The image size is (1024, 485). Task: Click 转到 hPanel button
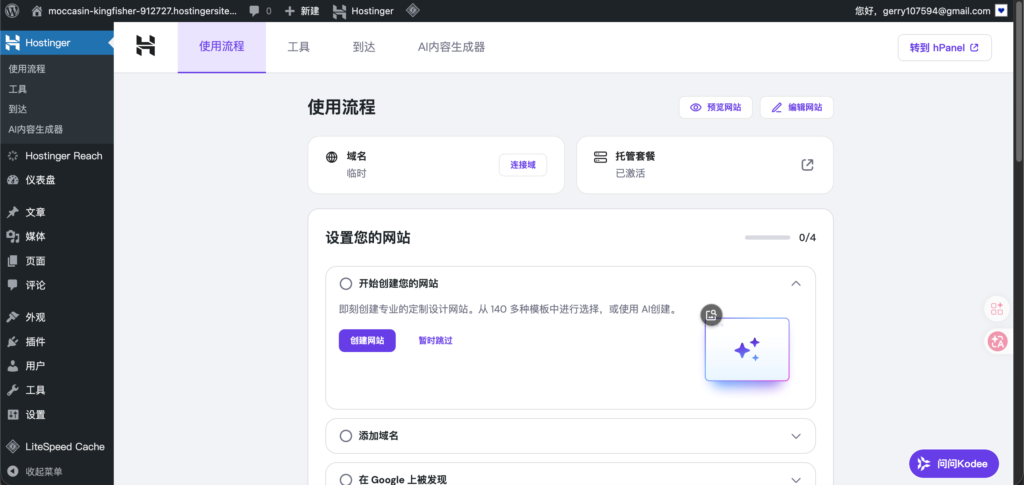(x=944, y=48)
